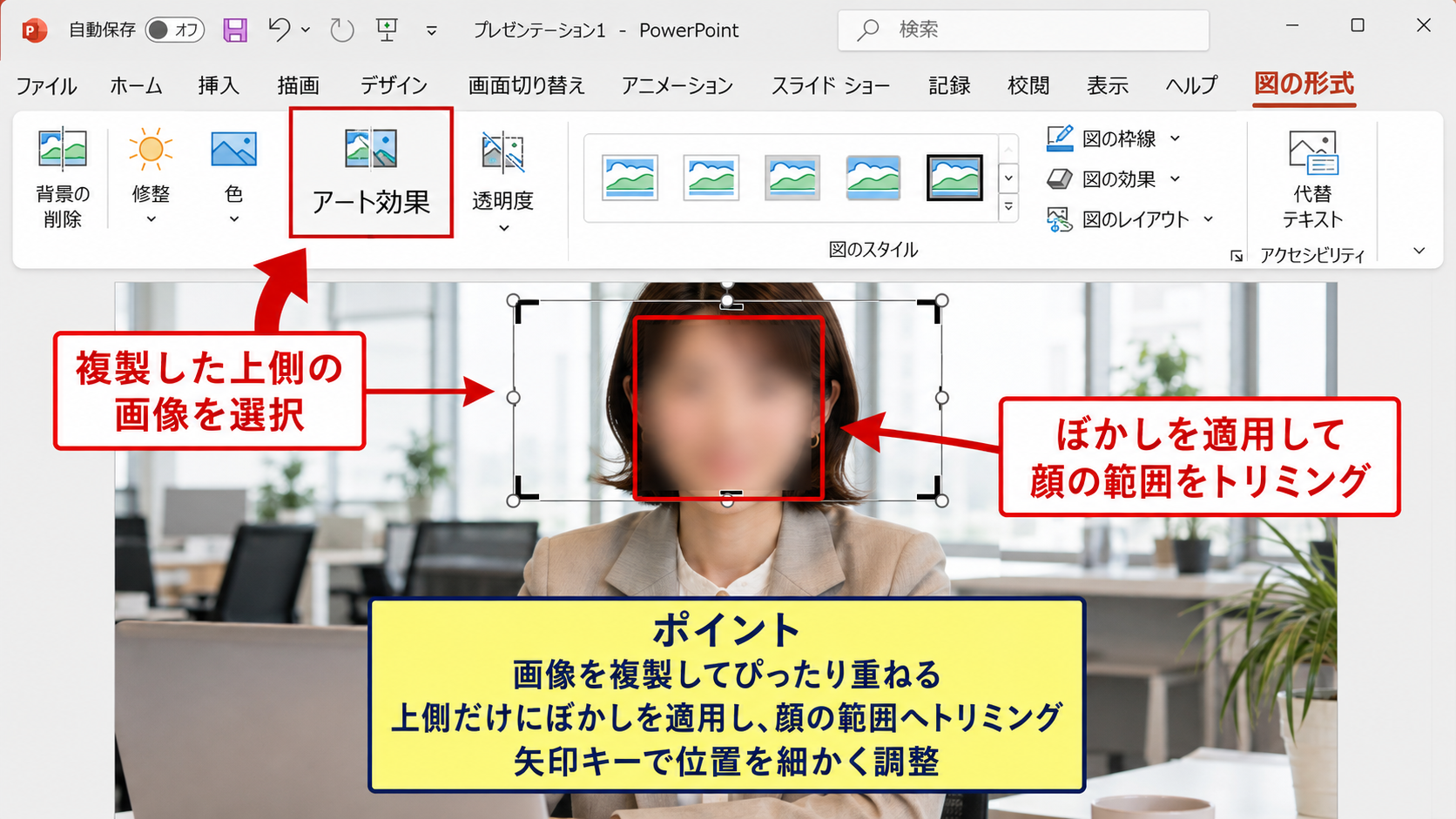Select third picture style thumbnail
This screenshot has width=1456, height=819.
tap(792, 178)
